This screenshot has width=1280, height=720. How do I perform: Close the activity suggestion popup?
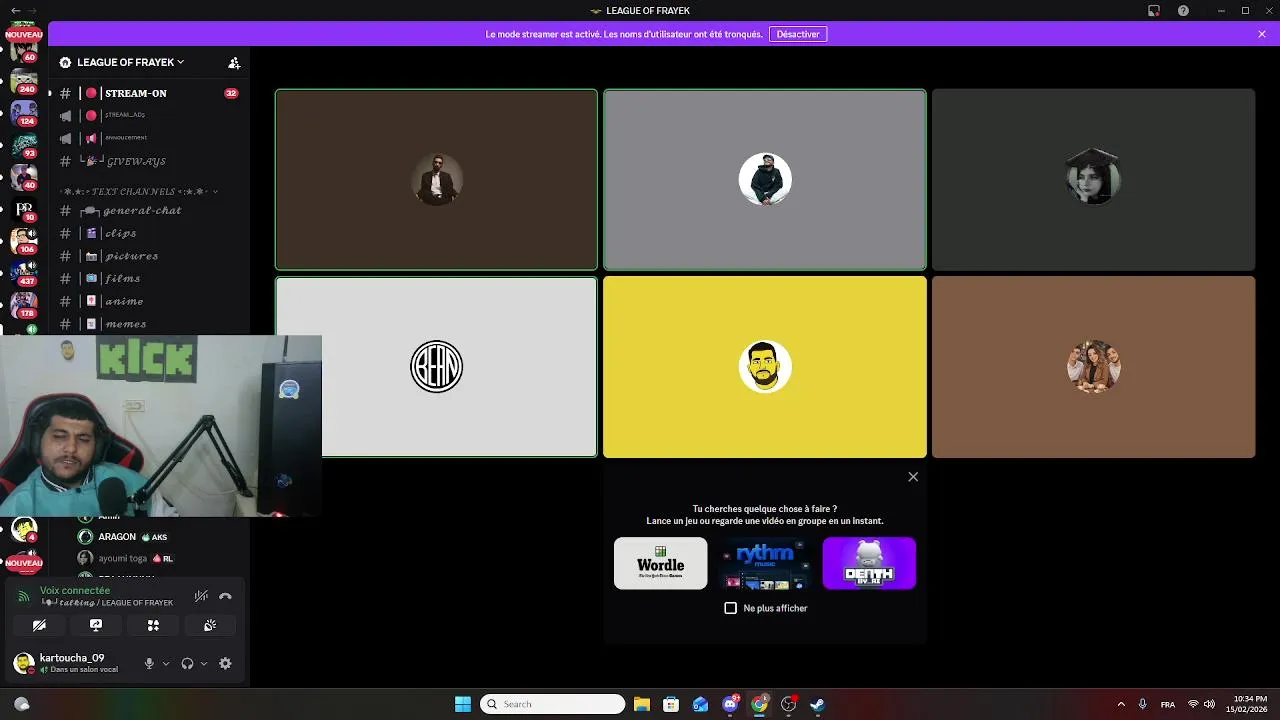[913, 477]
